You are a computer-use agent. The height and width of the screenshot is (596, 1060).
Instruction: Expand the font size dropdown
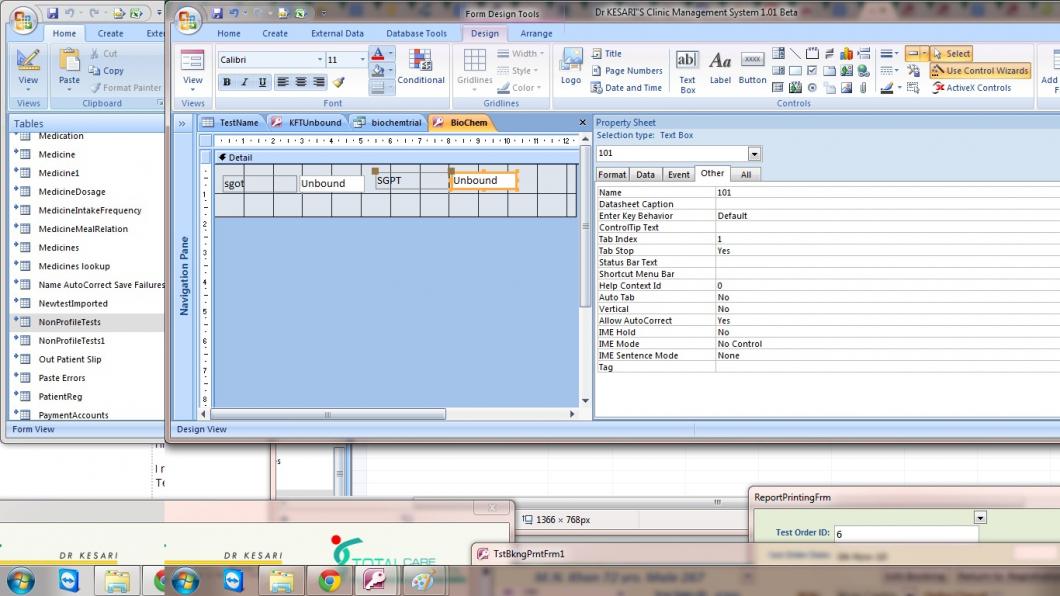362,60
